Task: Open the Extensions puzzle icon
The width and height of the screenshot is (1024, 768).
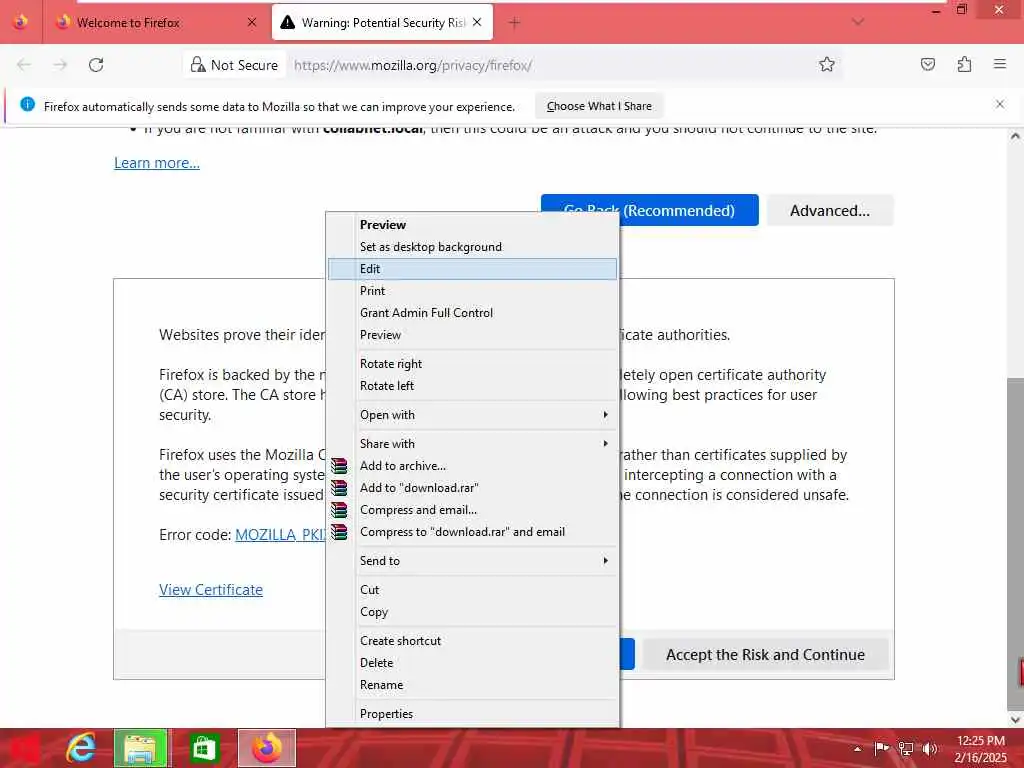Action: pos(964,64)
